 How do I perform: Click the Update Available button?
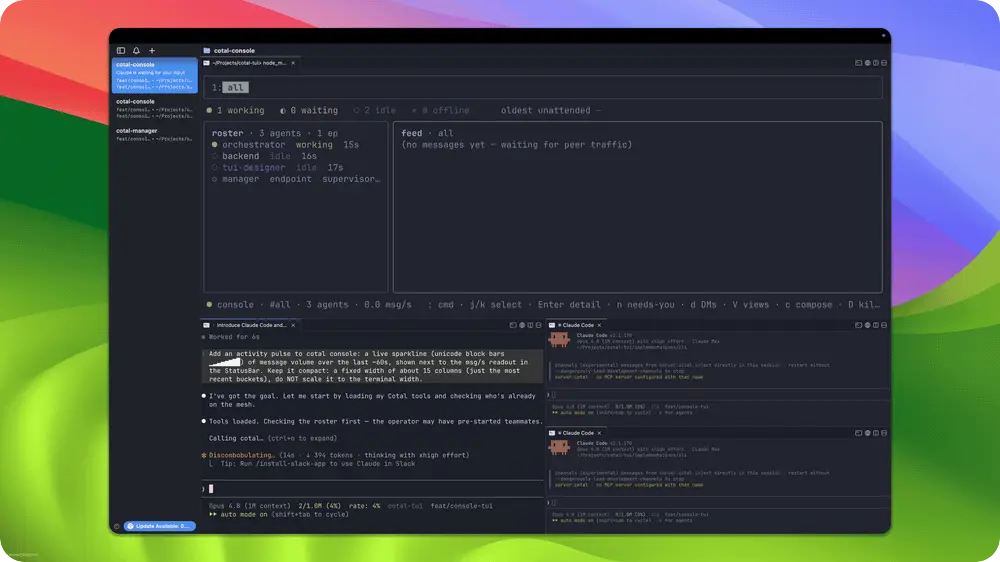[x=159, y=526]
